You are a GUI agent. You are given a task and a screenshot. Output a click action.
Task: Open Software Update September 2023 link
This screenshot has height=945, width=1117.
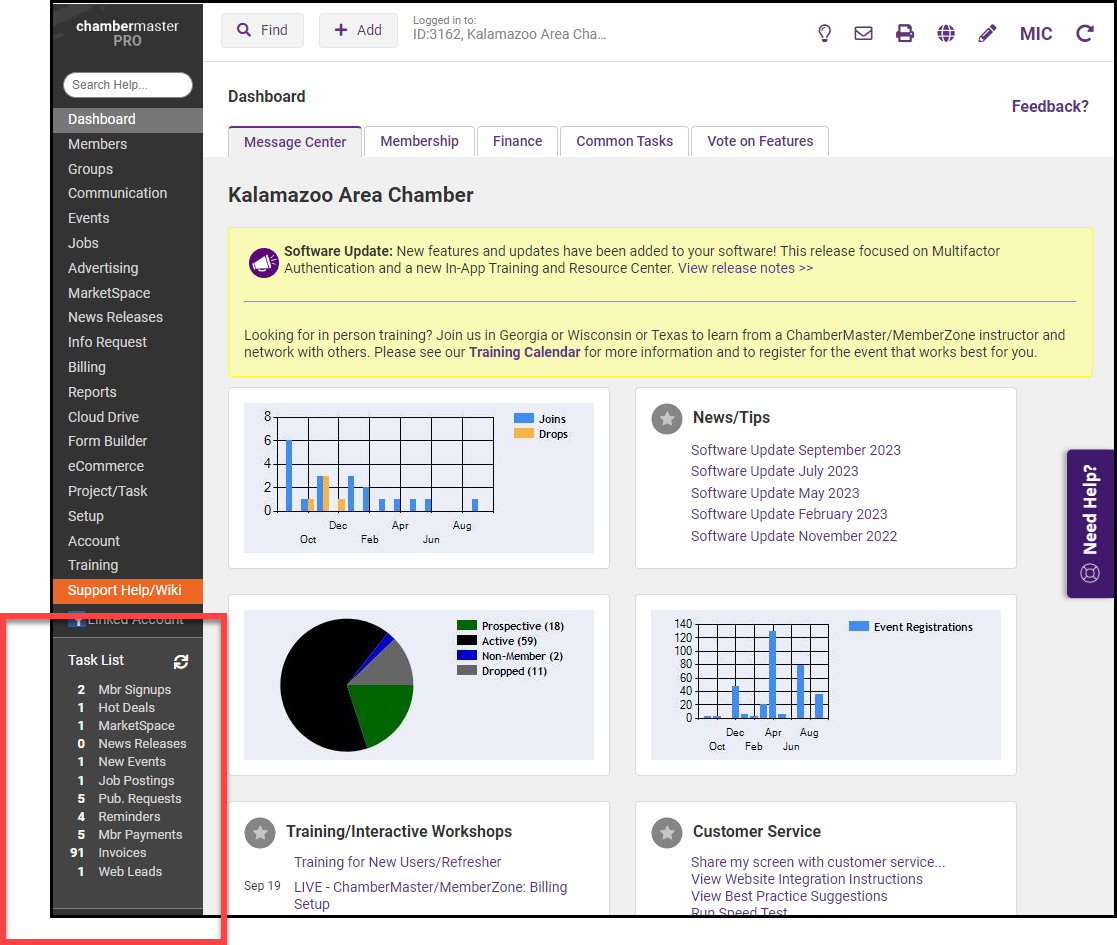pyautogui.click(x=795, y=450)
